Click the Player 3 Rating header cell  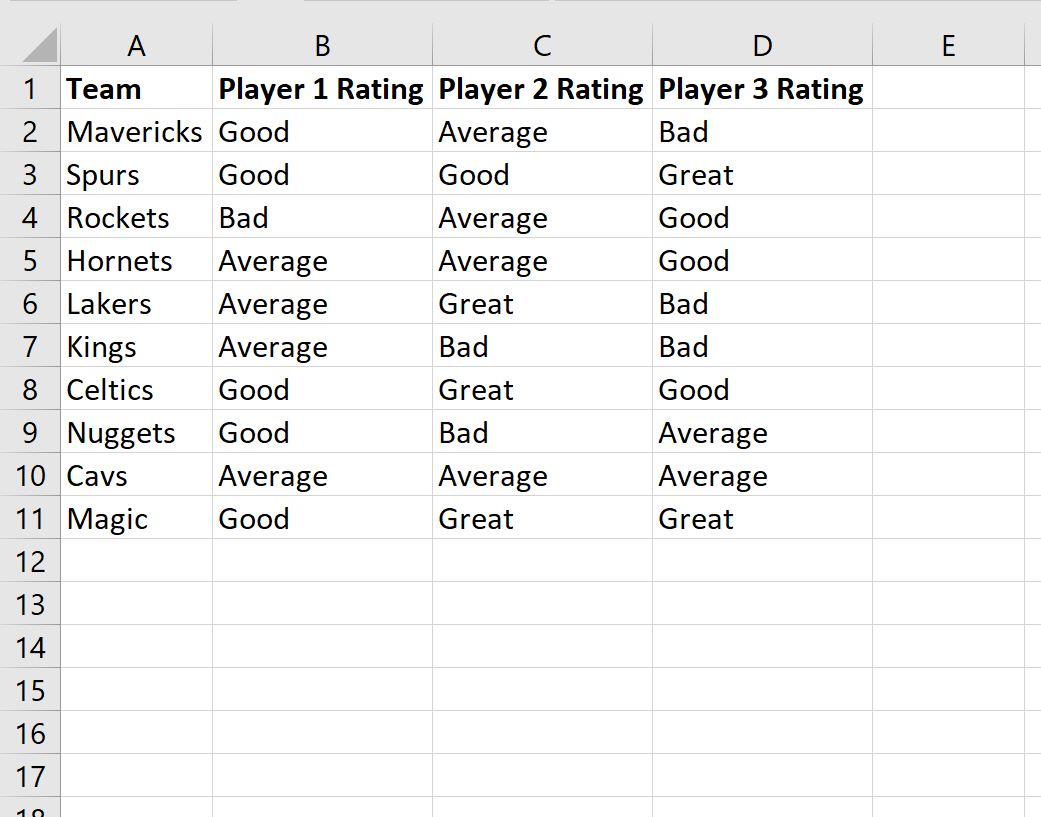click(x=762, y=89)
